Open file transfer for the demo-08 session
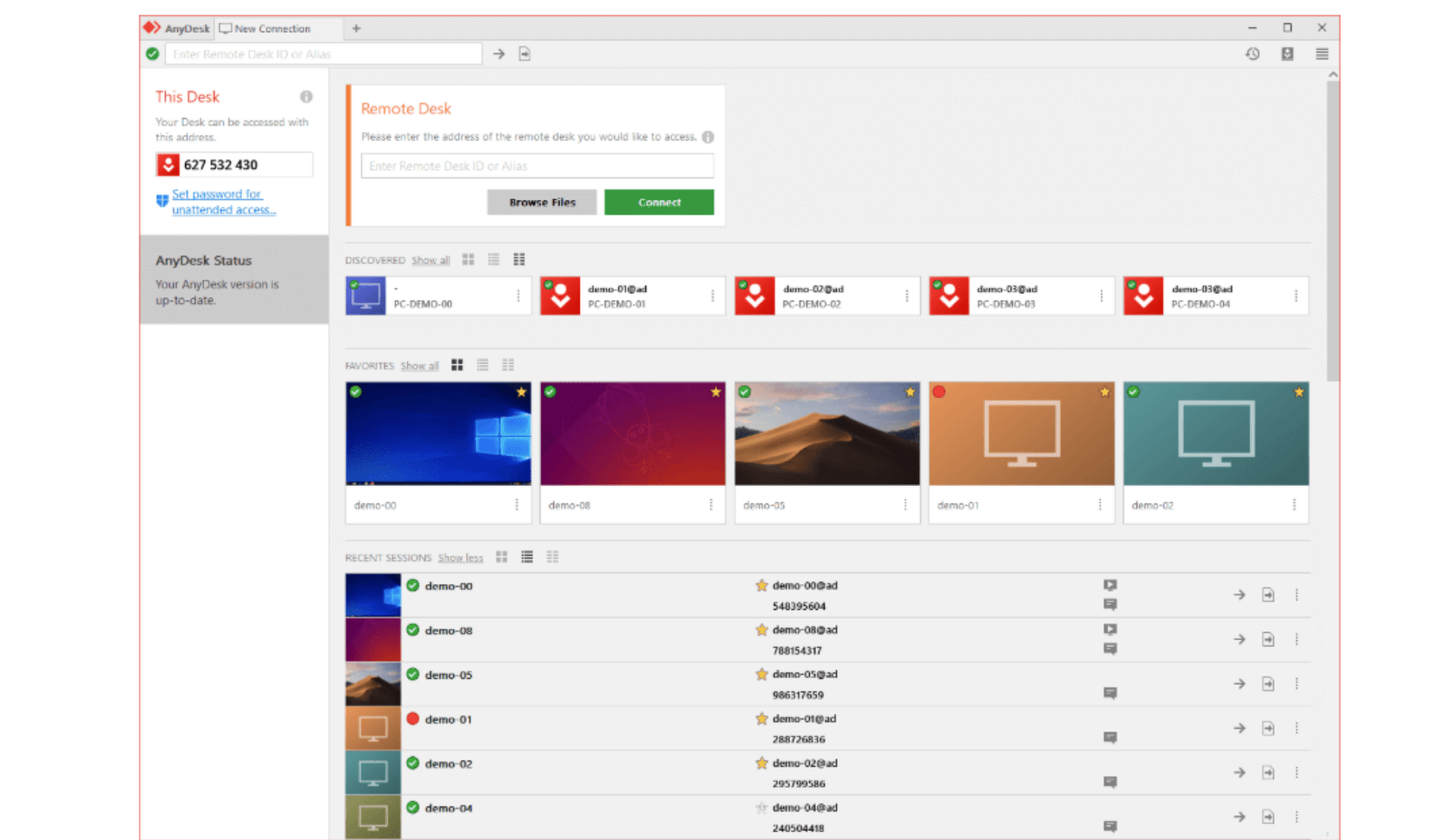1439x840 pixels. [1268, 639]
